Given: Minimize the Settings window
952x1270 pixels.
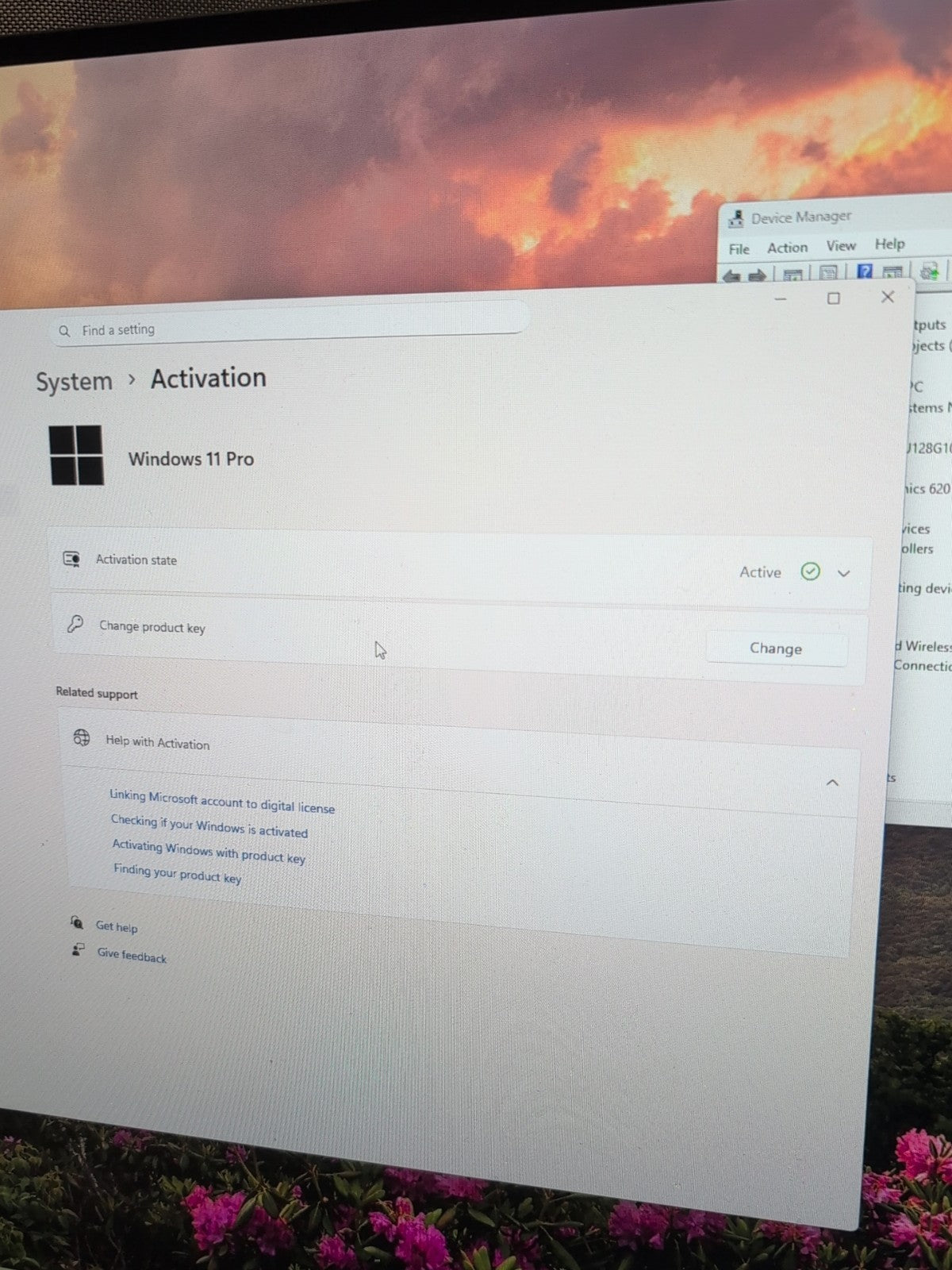Looking at the screenshot, I should [781, 299].
